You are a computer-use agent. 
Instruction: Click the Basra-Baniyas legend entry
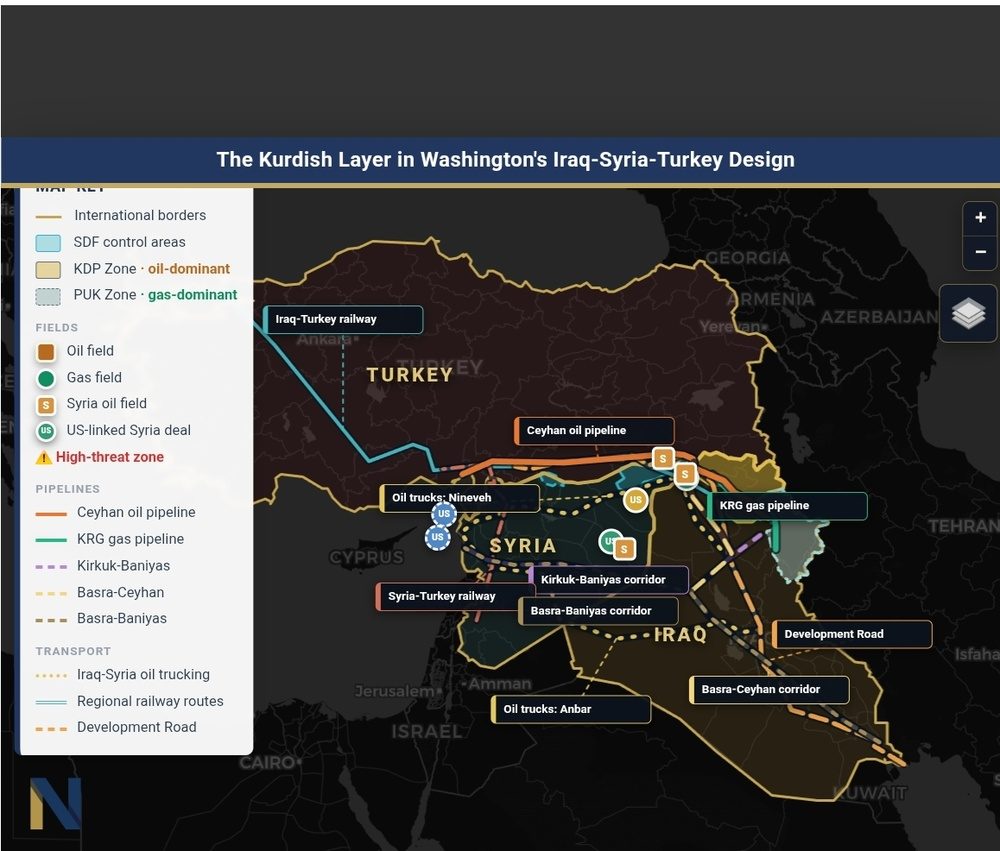tap(101, 619)
